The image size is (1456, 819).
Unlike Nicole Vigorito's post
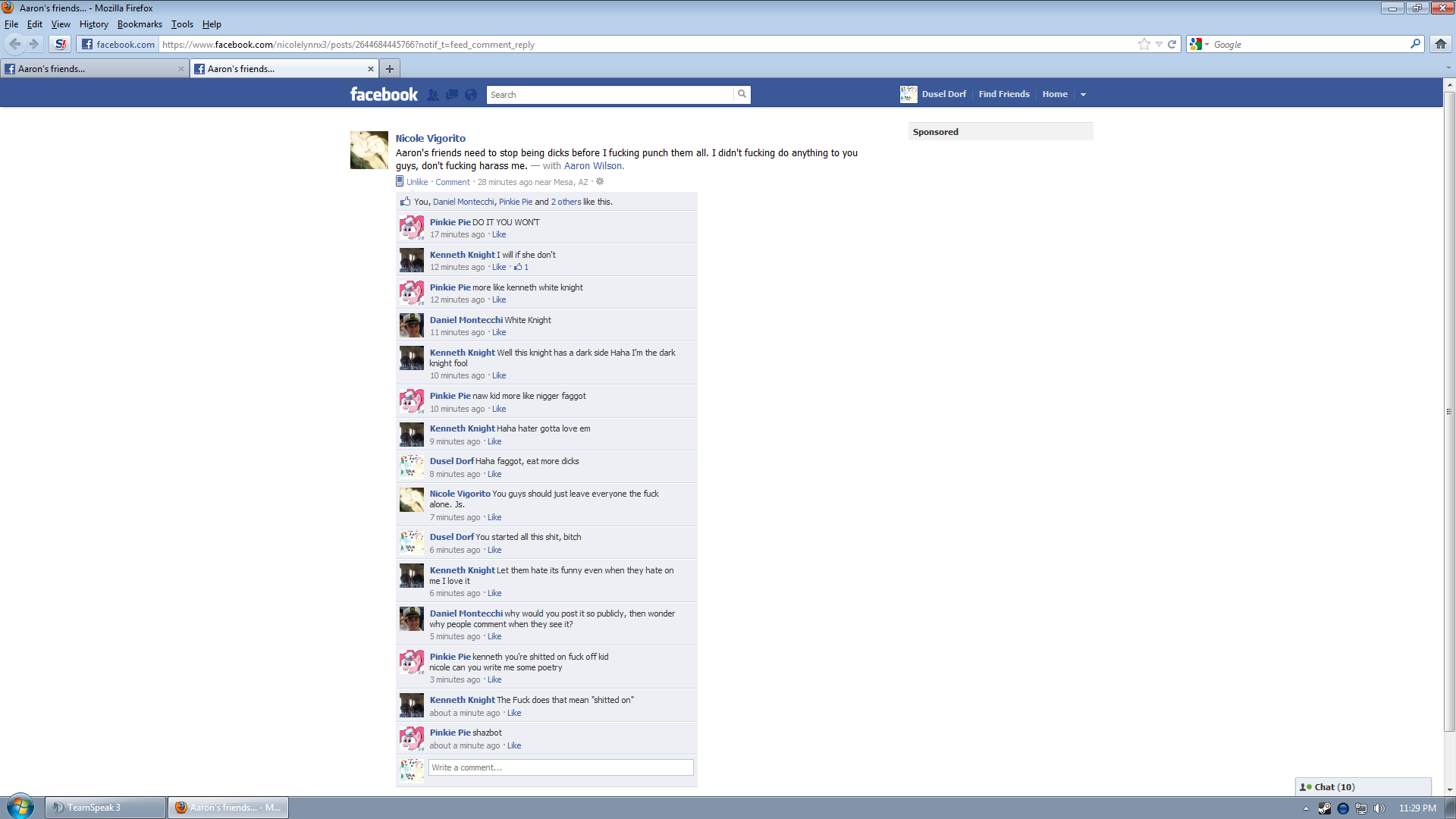417,182
